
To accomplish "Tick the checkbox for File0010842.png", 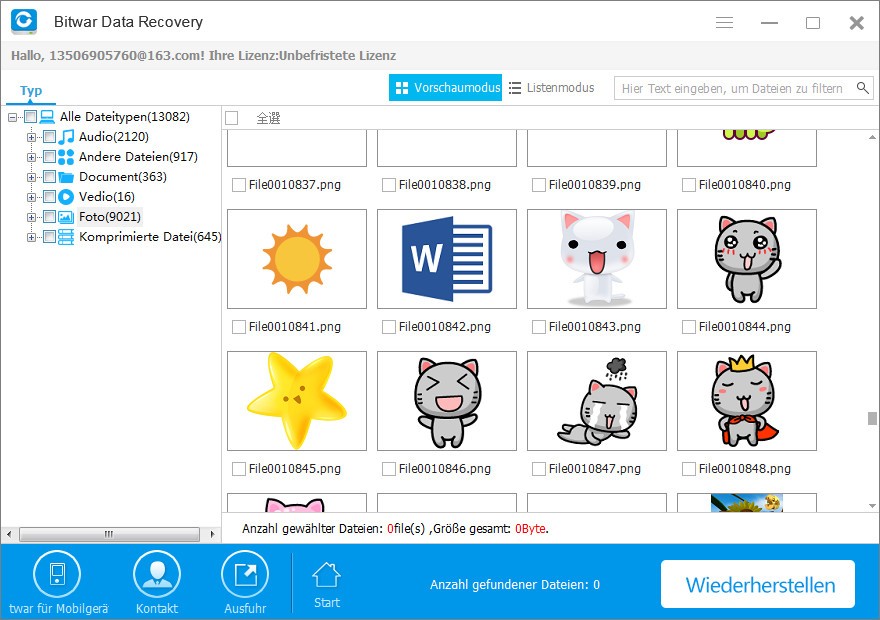I will point(388,327).
